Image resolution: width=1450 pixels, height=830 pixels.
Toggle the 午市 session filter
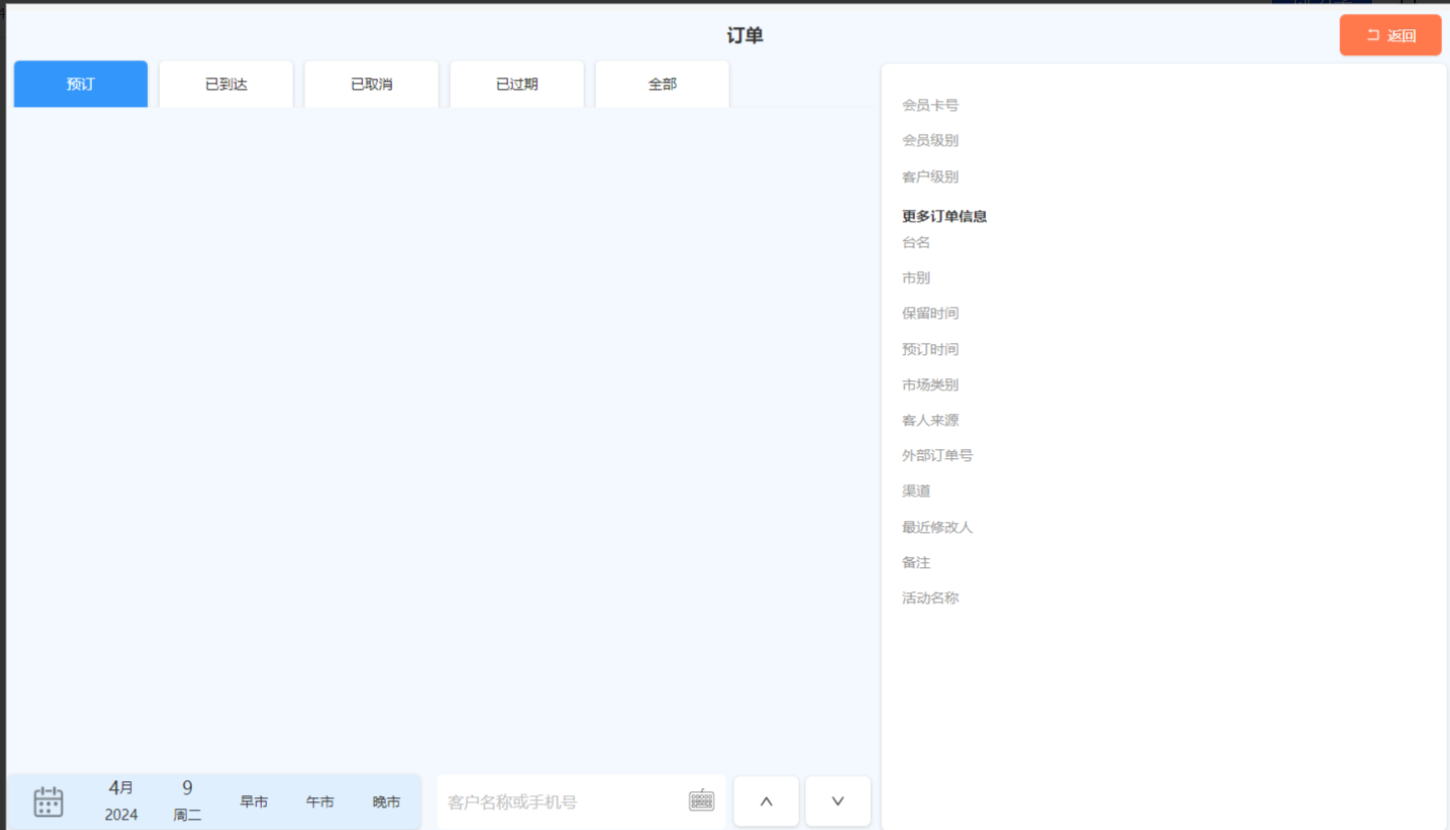[x=320, y=802]
